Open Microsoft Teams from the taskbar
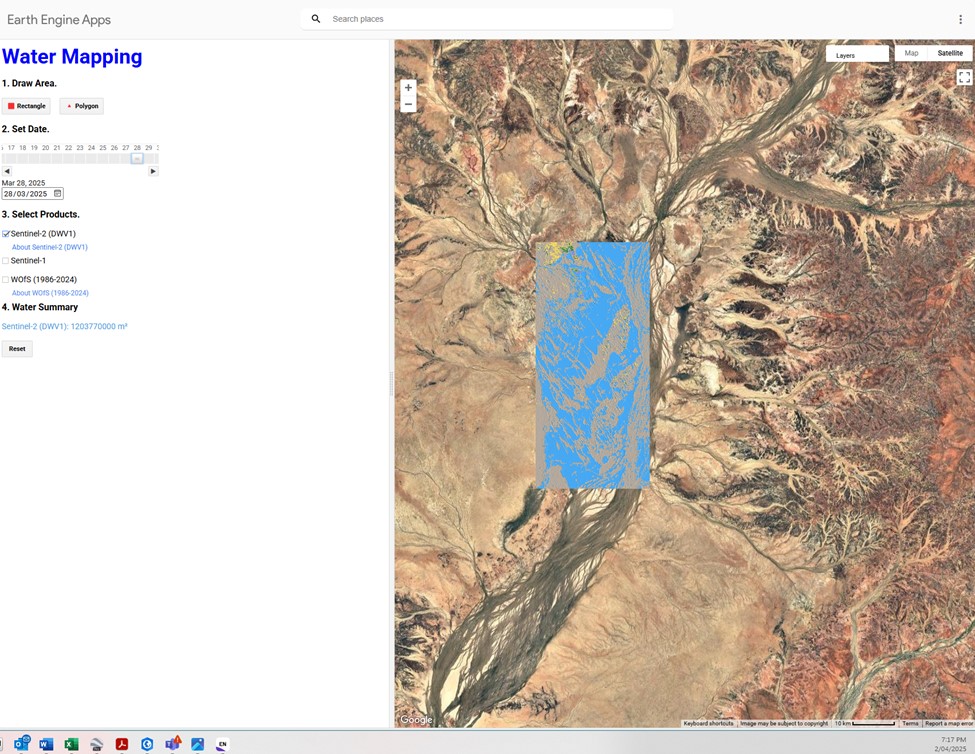The height and width of the screenshot is (754, 975). [x=173, y=743]
